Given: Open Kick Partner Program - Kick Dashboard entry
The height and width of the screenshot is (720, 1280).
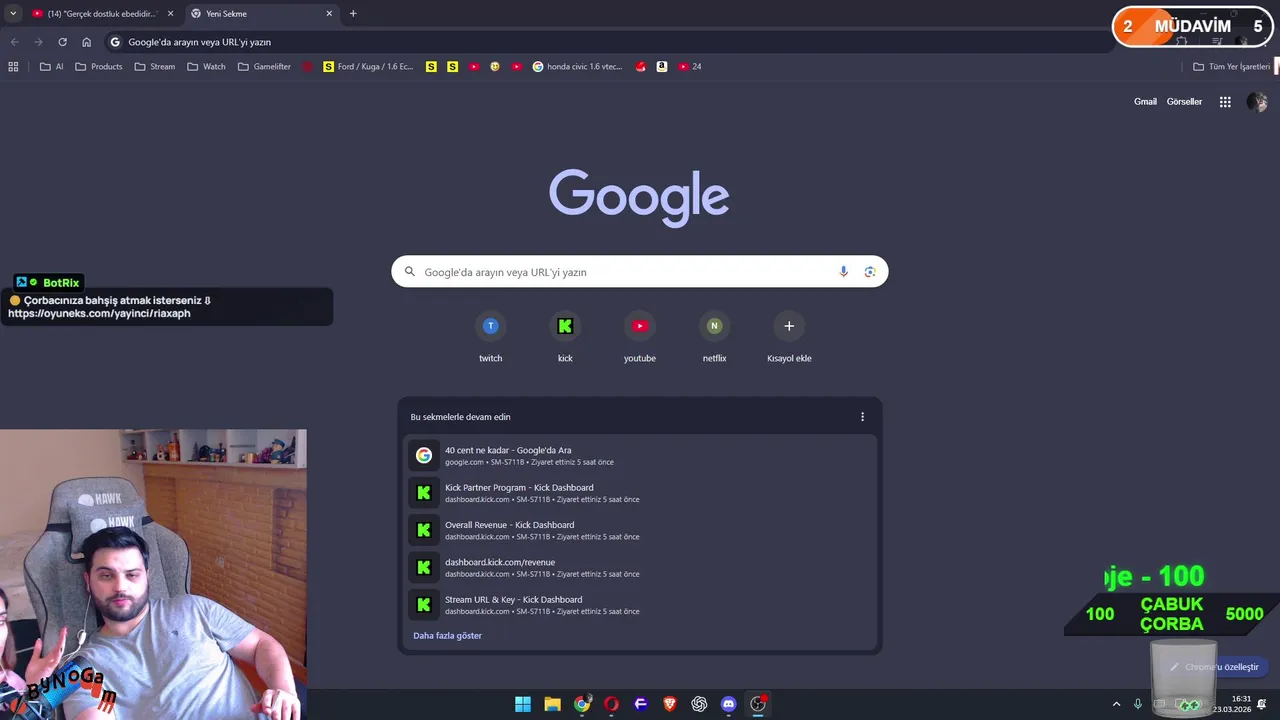Looking at the screenshot, I should [640, 493].
